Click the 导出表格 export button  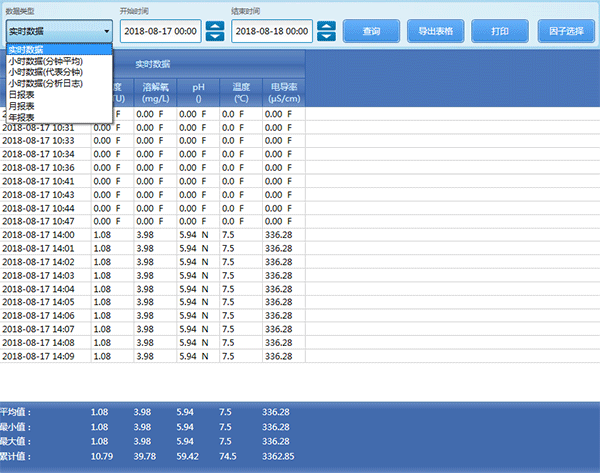[435, 31]
